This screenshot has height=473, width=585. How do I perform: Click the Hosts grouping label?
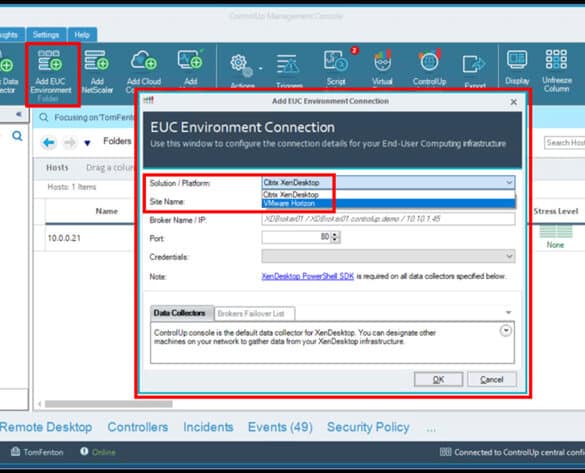click(x=57, y=167)
